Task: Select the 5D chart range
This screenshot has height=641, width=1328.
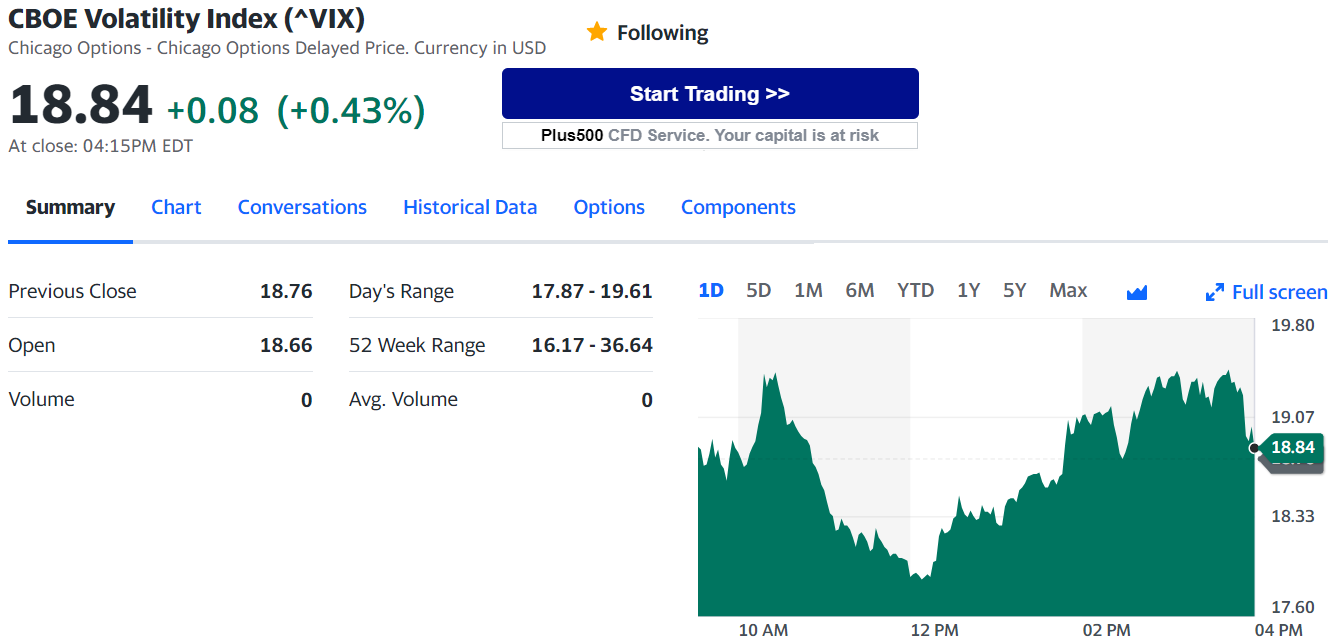Action: (759, 290)
